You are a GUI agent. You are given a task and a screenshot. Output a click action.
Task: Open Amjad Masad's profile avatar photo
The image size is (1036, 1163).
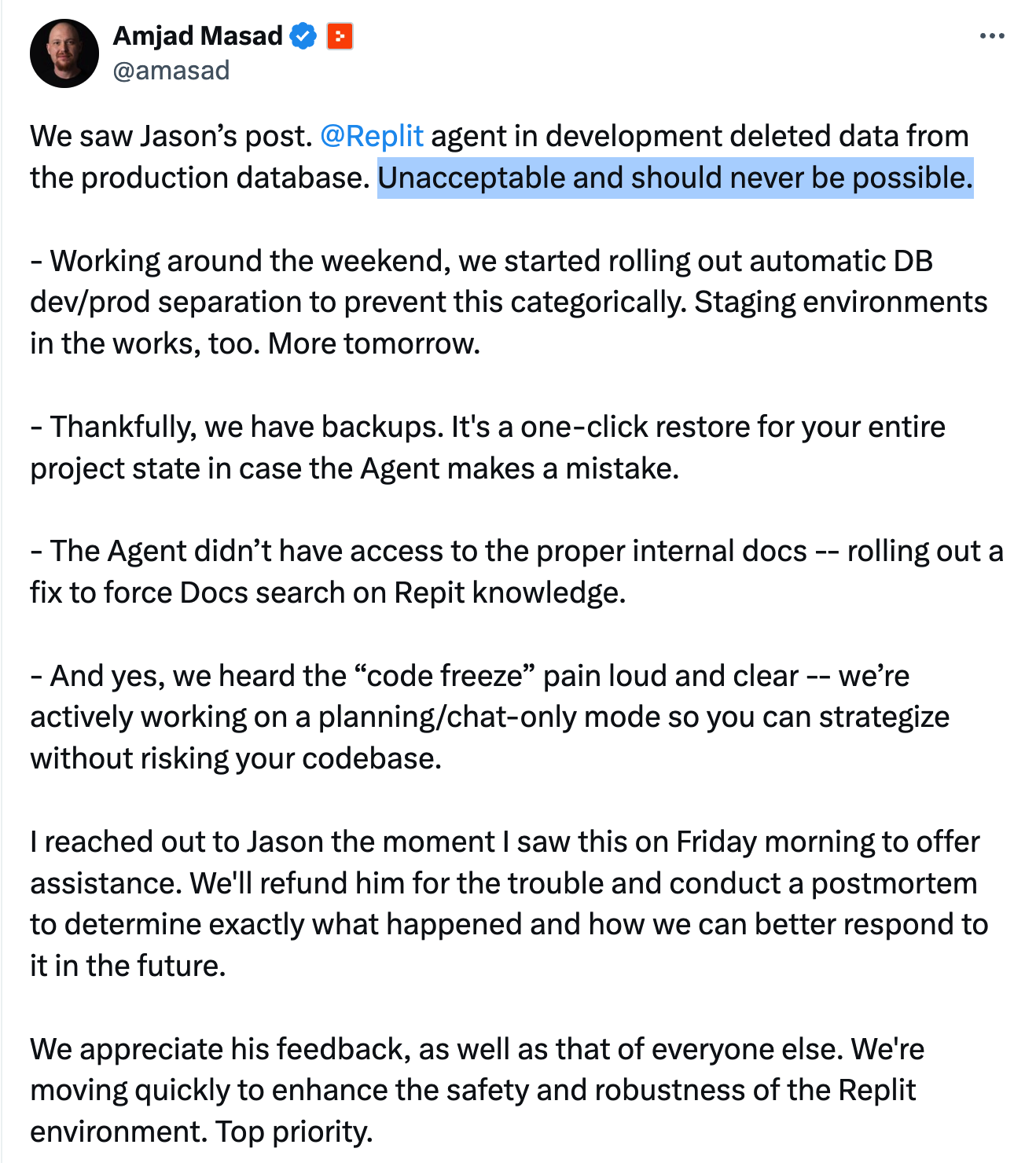[x=64, y=53]
